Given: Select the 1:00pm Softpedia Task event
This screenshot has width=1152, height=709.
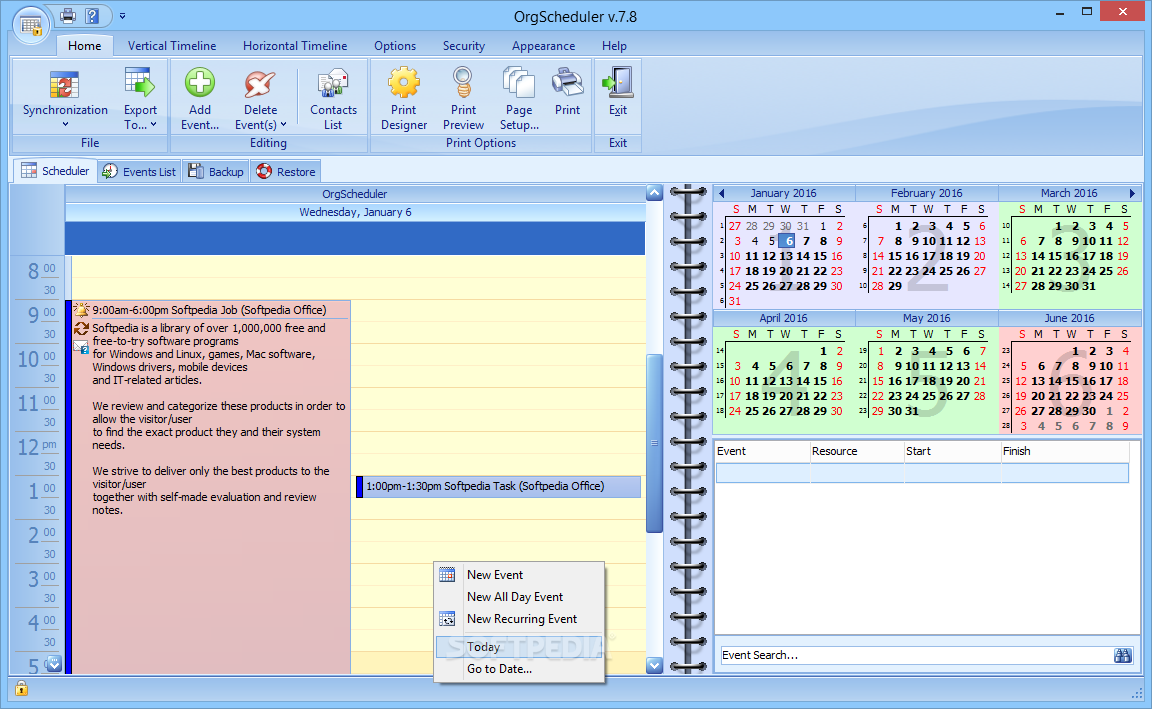Looking at the screenshot, I should [498, 486].
